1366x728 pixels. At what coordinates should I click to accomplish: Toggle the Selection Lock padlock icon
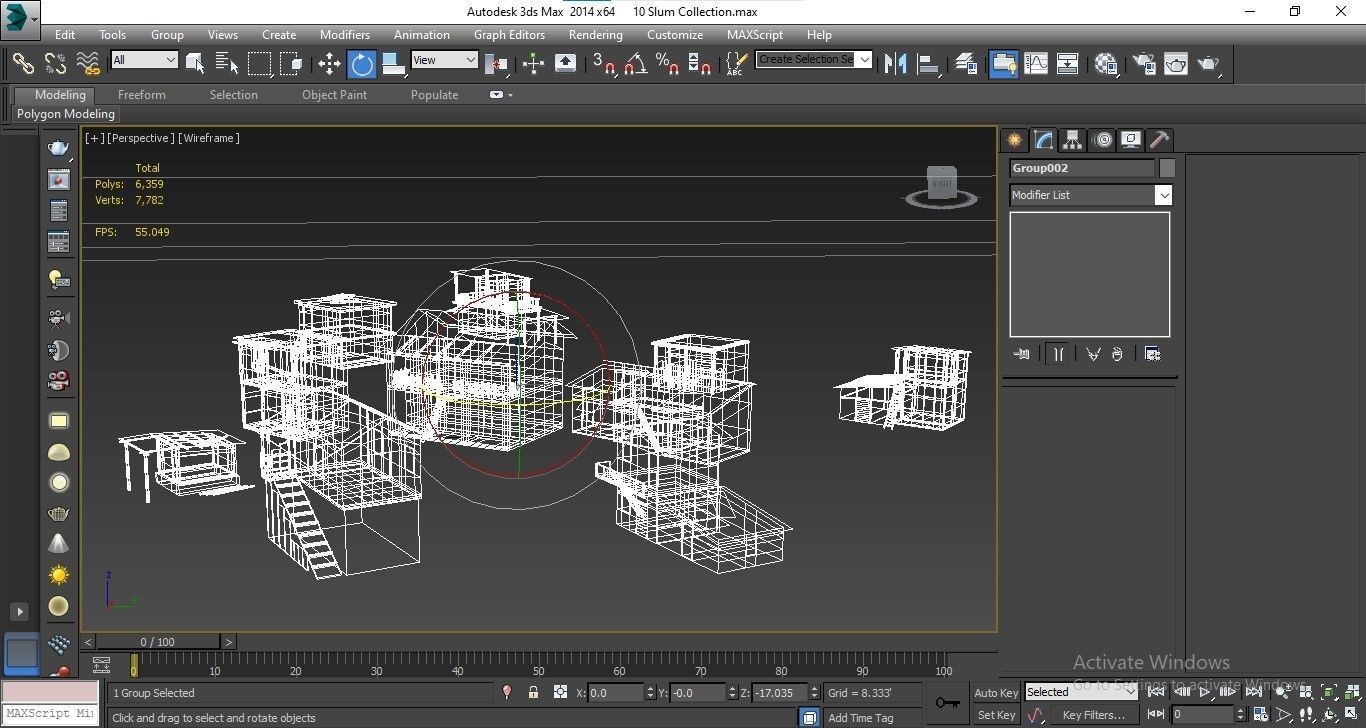pos(534,692)
